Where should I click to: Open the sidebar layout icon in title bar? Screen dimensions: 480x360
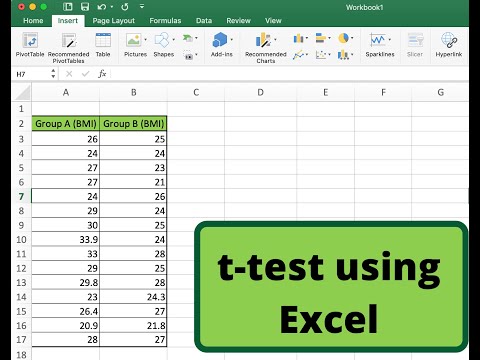pyautogui.click(x=68, y=7)
